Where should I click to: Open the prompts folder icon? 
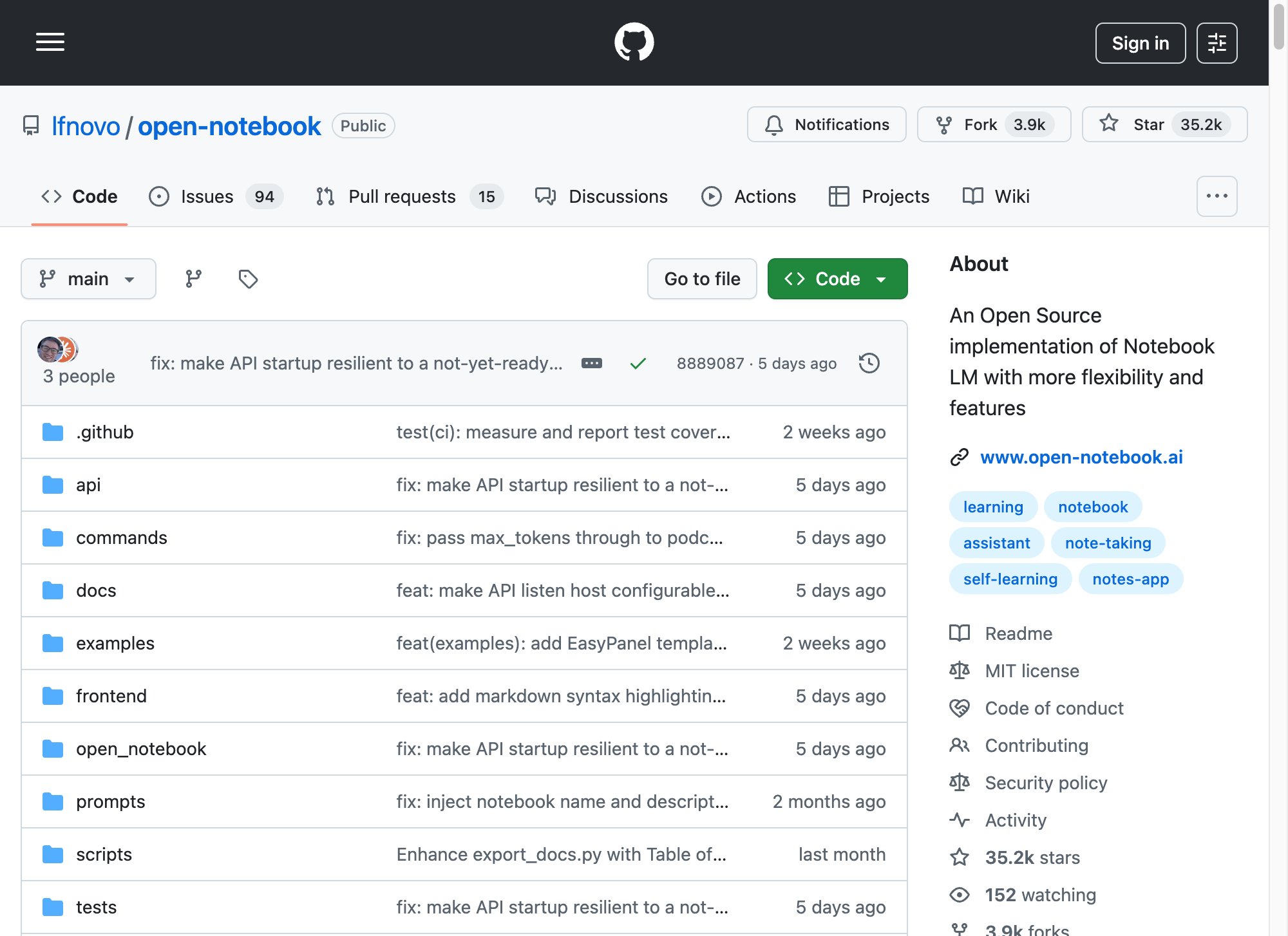(x=53, y=801)
